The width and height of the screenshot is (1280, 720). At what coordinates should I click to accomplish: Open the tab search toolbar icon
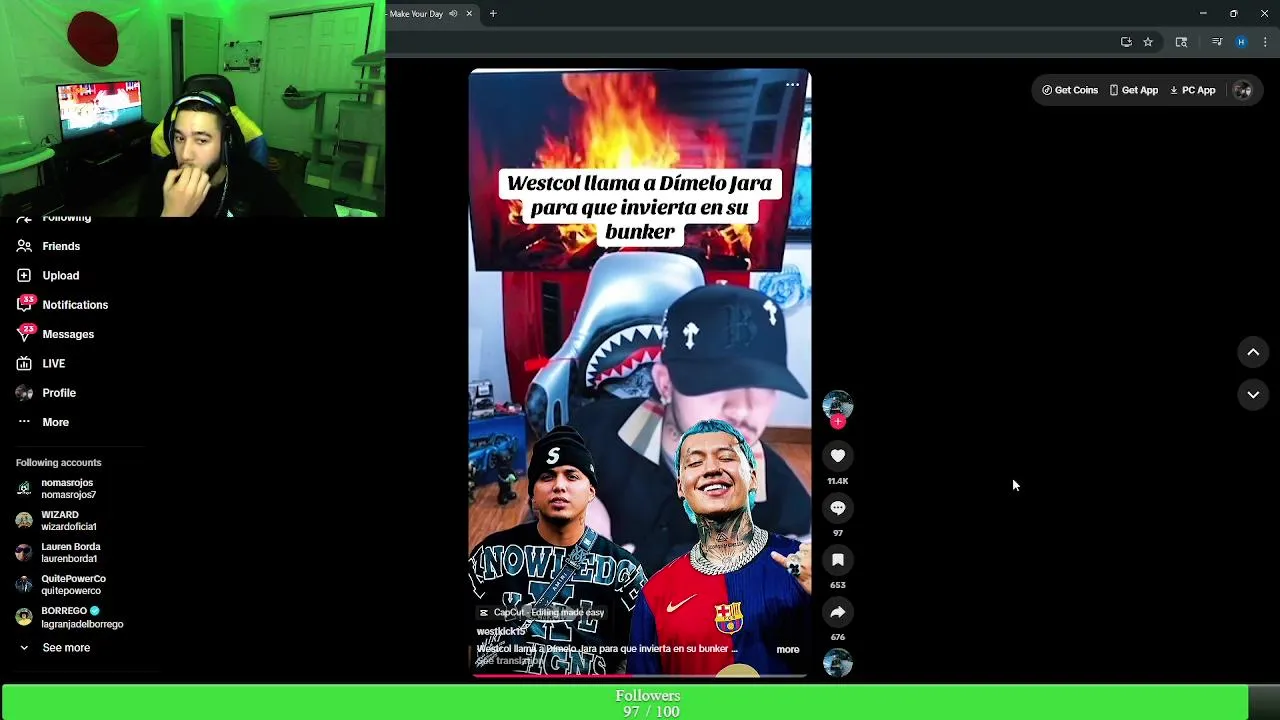[x=1181, y=42]
